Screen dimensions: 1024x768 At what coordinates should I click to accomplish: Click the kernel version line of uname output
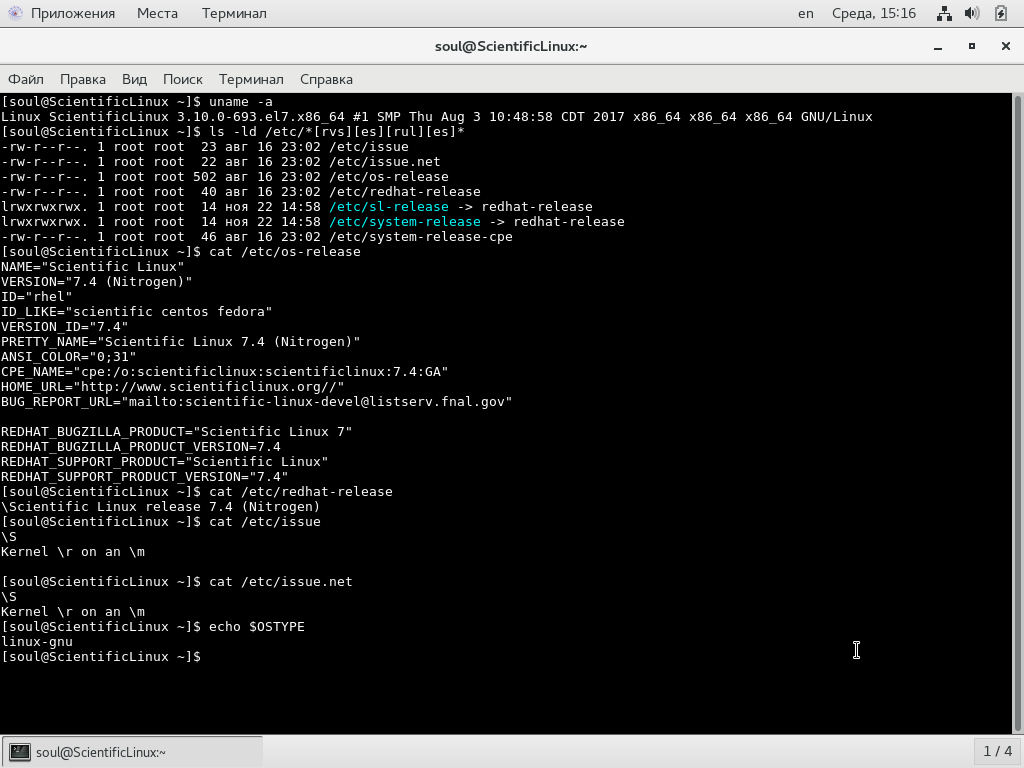click(x=436, y=116)
